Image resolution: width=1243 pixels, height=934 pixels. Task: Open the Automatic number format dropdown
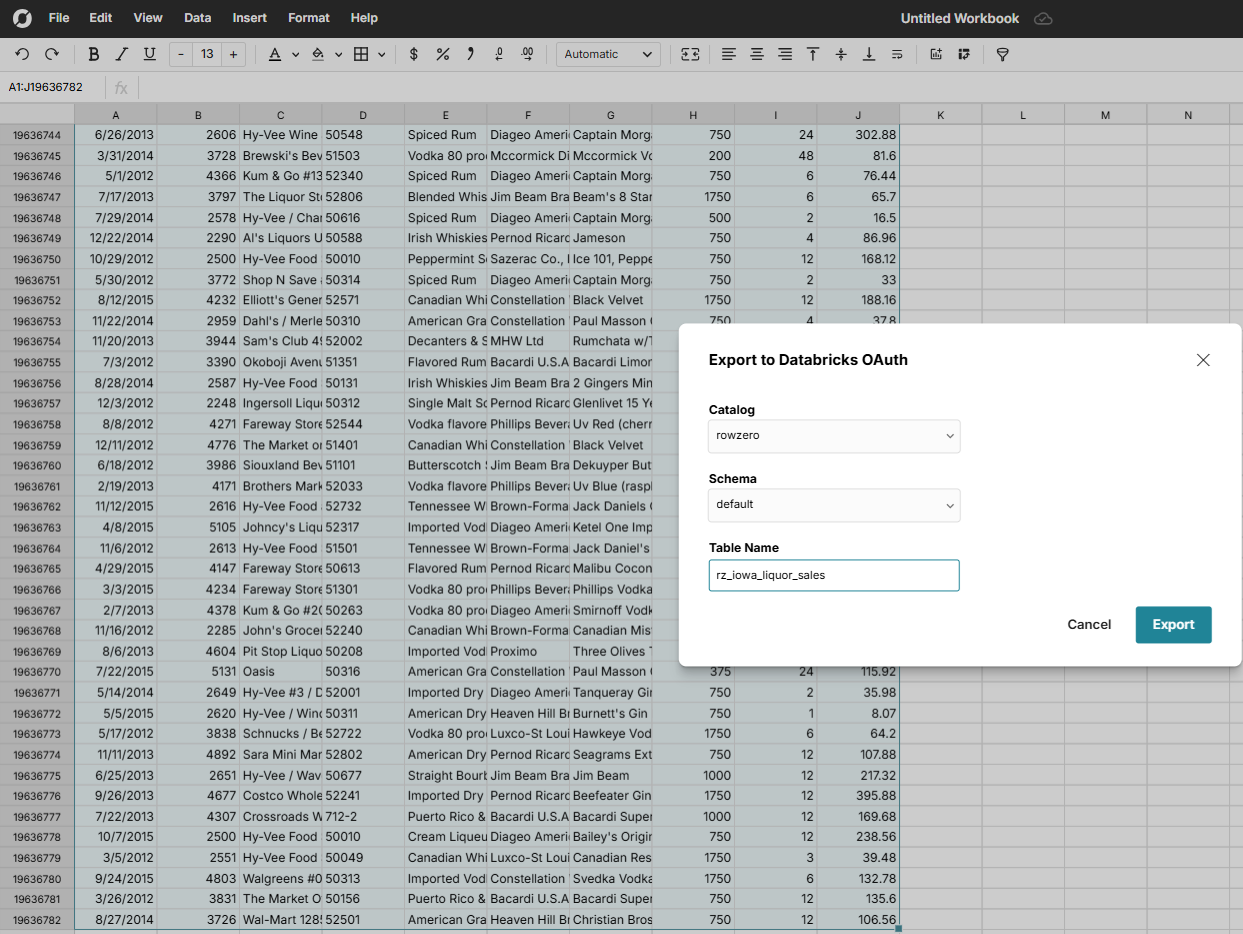pos(608,54)
